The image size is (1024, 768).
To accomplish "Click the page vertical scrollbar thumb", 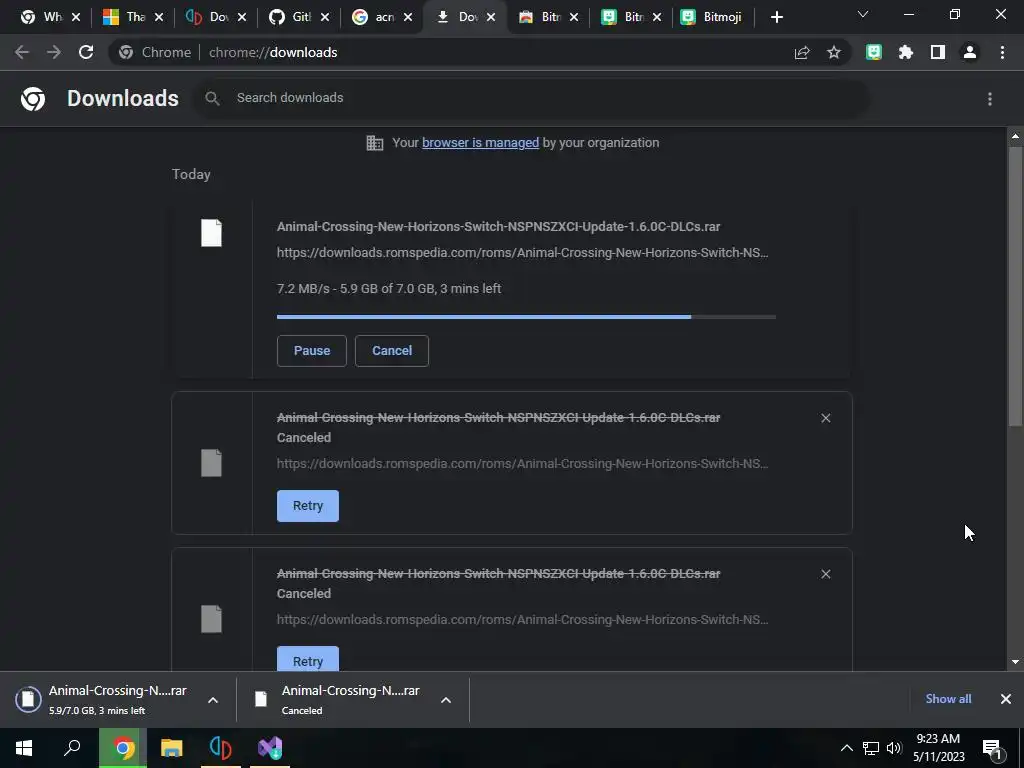I will tap(1015, 286).
